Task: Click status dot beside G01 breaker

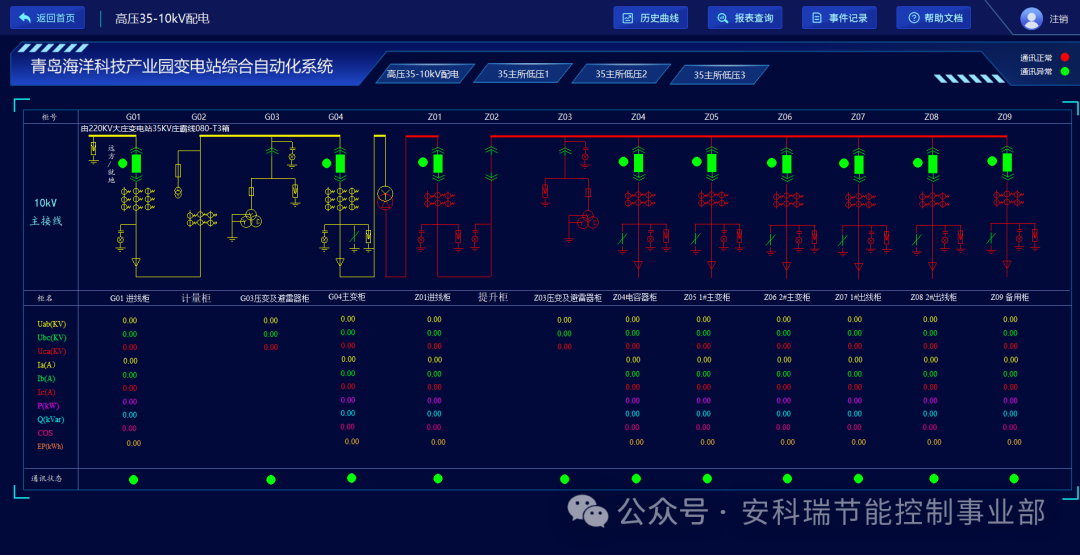Action: (123, 163)
